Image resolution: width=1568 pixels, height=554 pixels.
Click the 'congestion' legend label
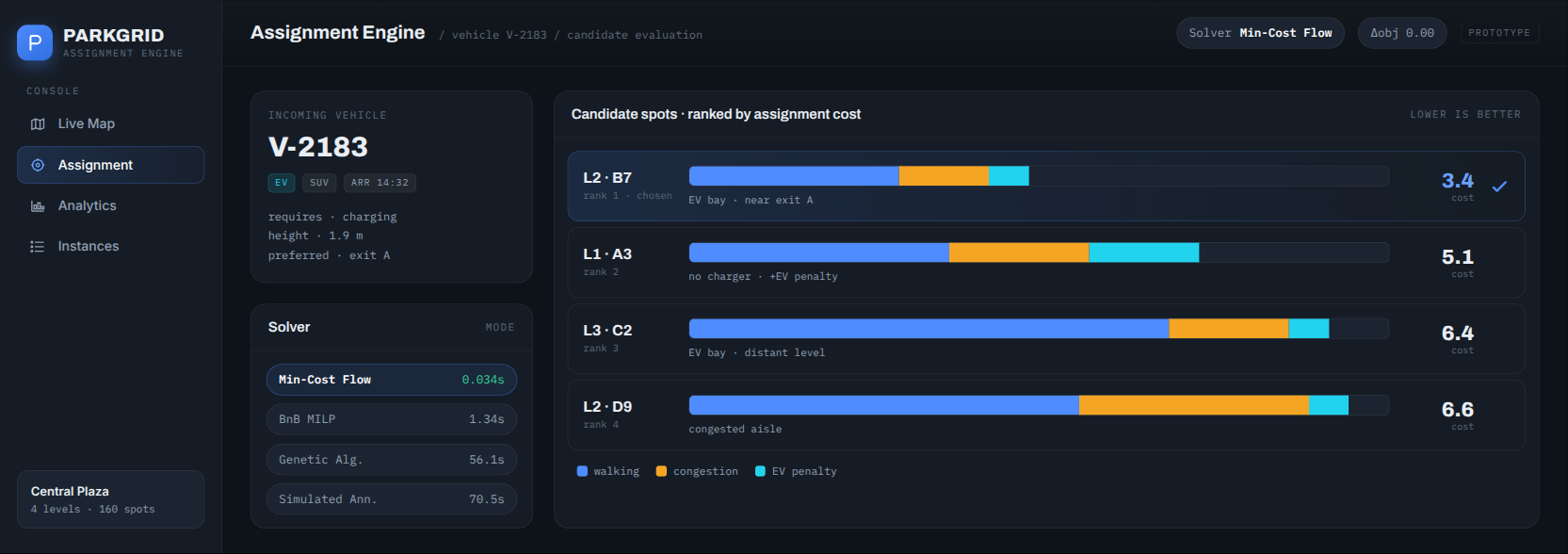[x=705, y=471]
